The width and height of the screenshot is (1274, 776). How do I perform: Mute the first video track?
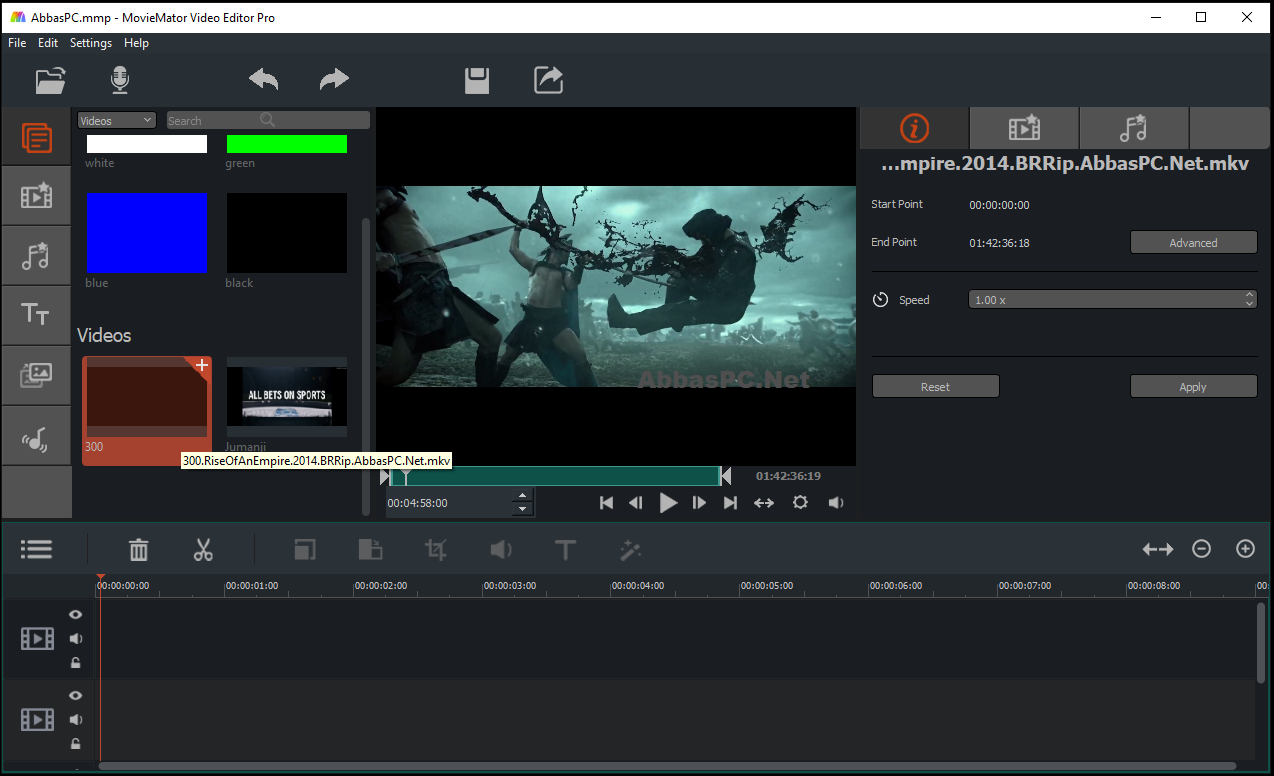click(x=76, y=639)
